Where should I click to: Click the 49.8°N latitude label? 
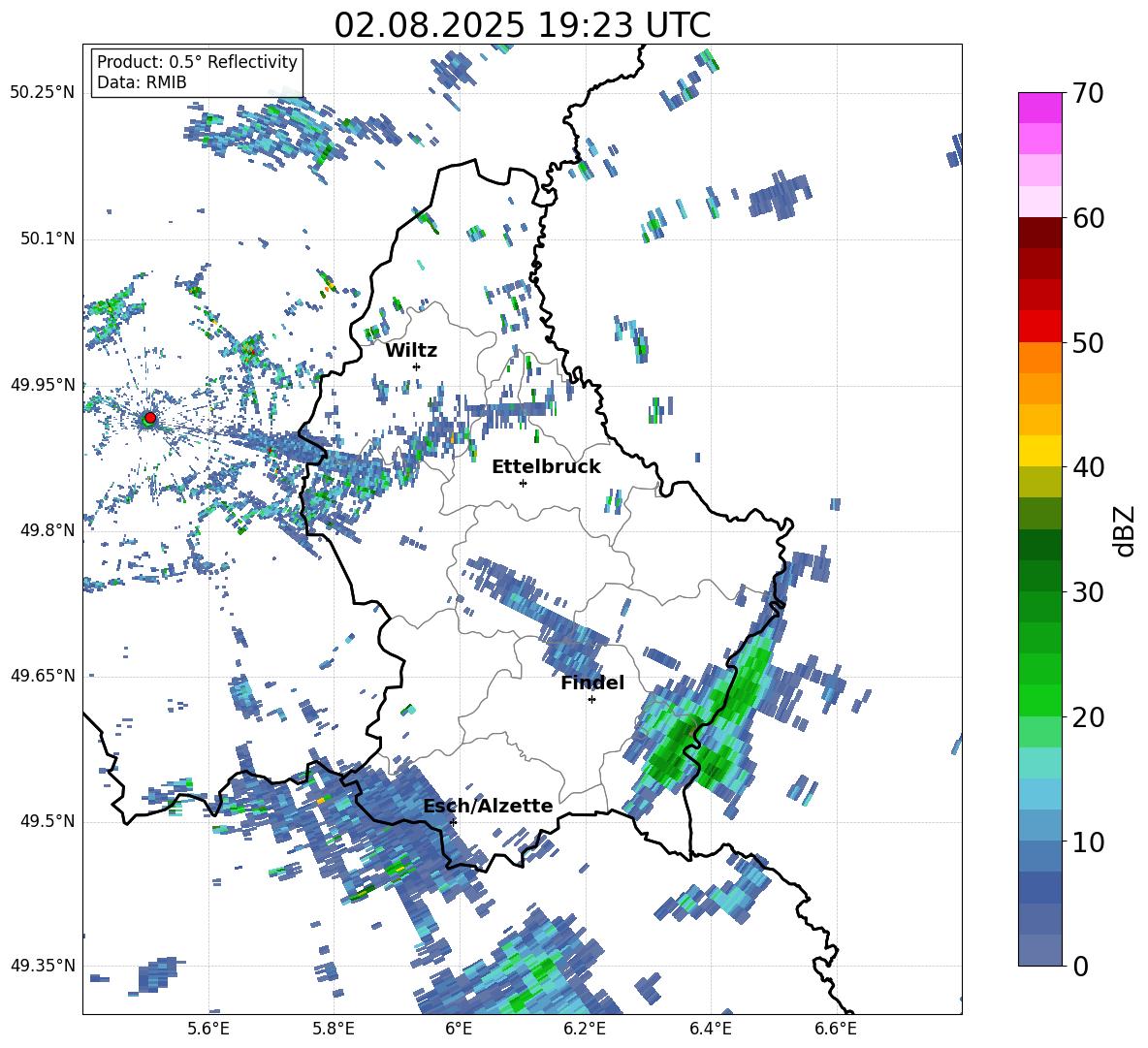48,530
